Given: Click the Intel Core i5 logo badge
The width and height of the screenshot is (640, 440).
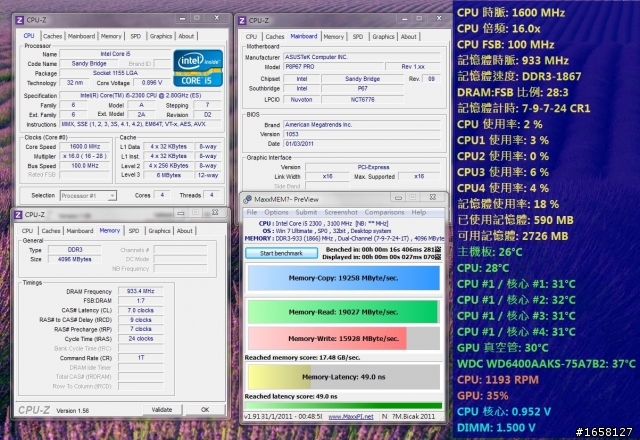Looking at the screenshot, I should click(x=198, y=68).
